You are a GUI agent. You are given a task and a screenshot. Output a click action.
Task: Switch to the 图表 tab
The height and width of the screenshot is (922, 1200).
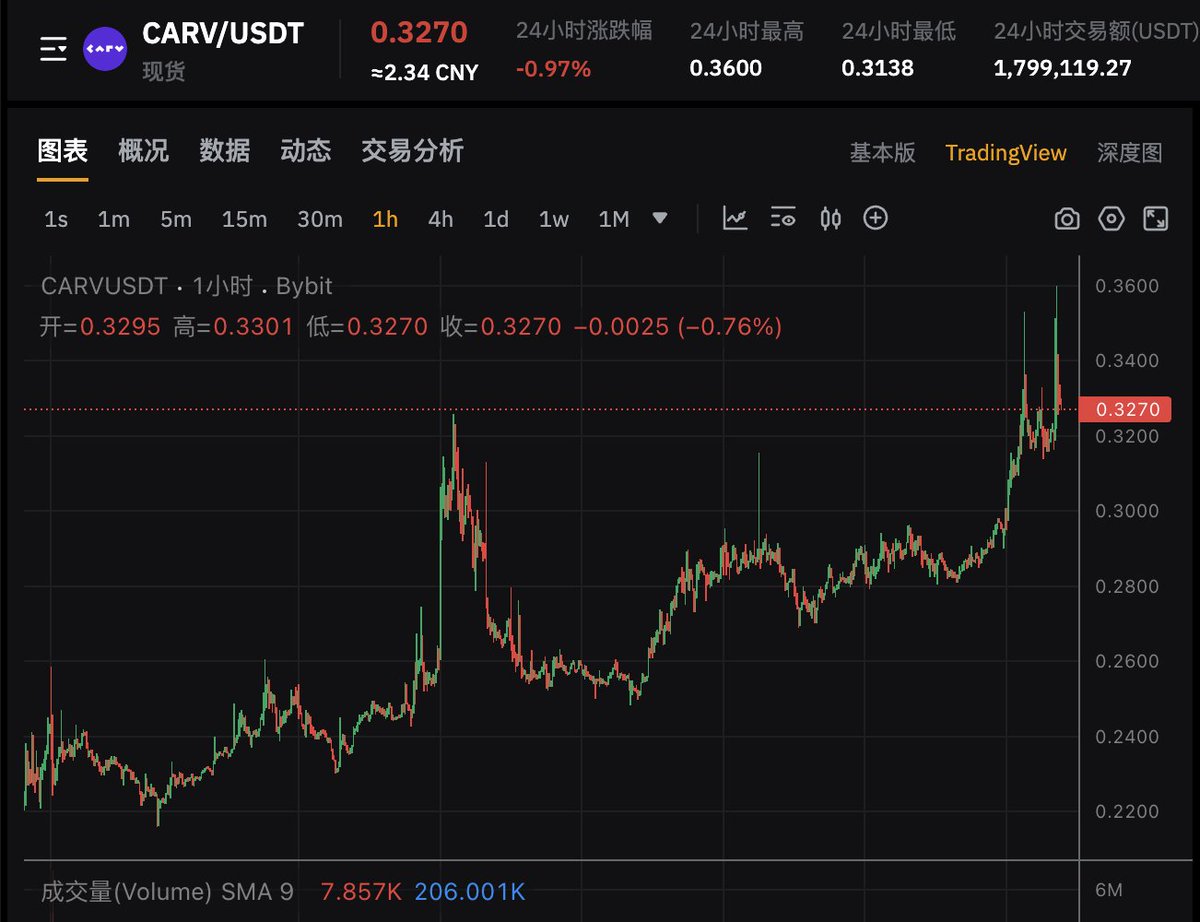[x=63, y=151]
